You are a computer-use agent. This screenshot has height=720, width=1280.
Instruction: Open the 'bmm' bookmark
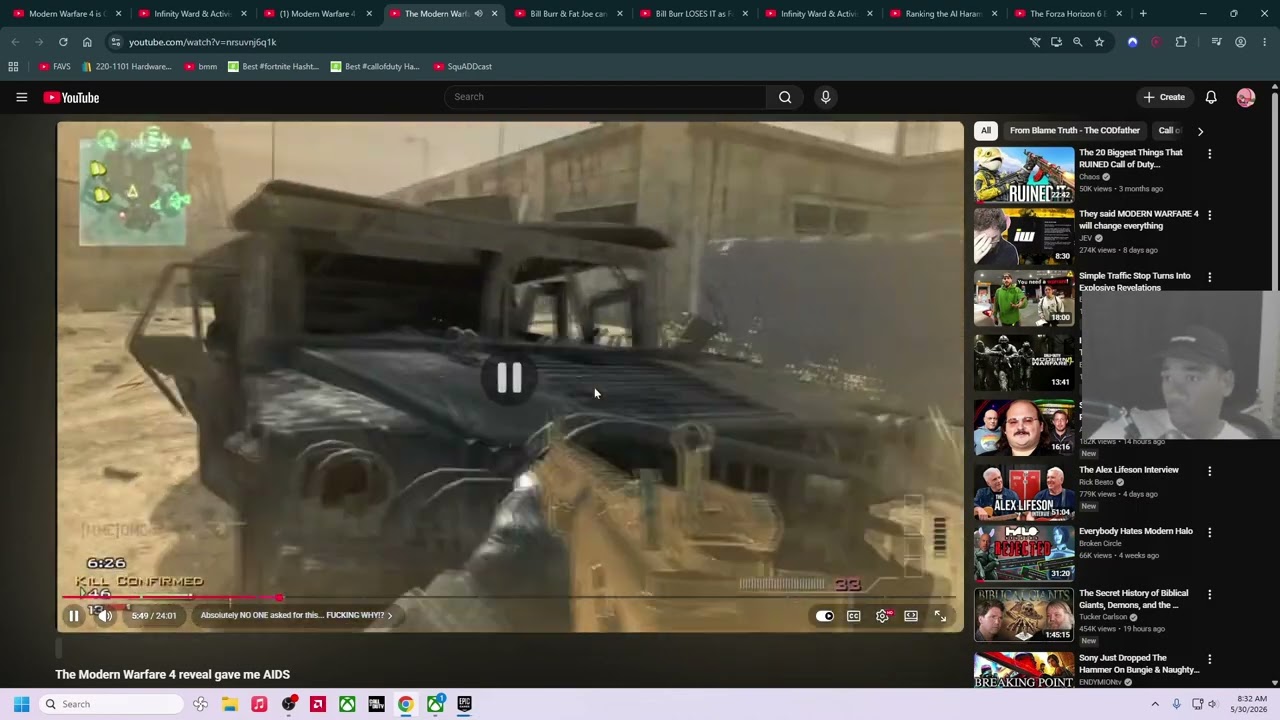click(201, 67)
